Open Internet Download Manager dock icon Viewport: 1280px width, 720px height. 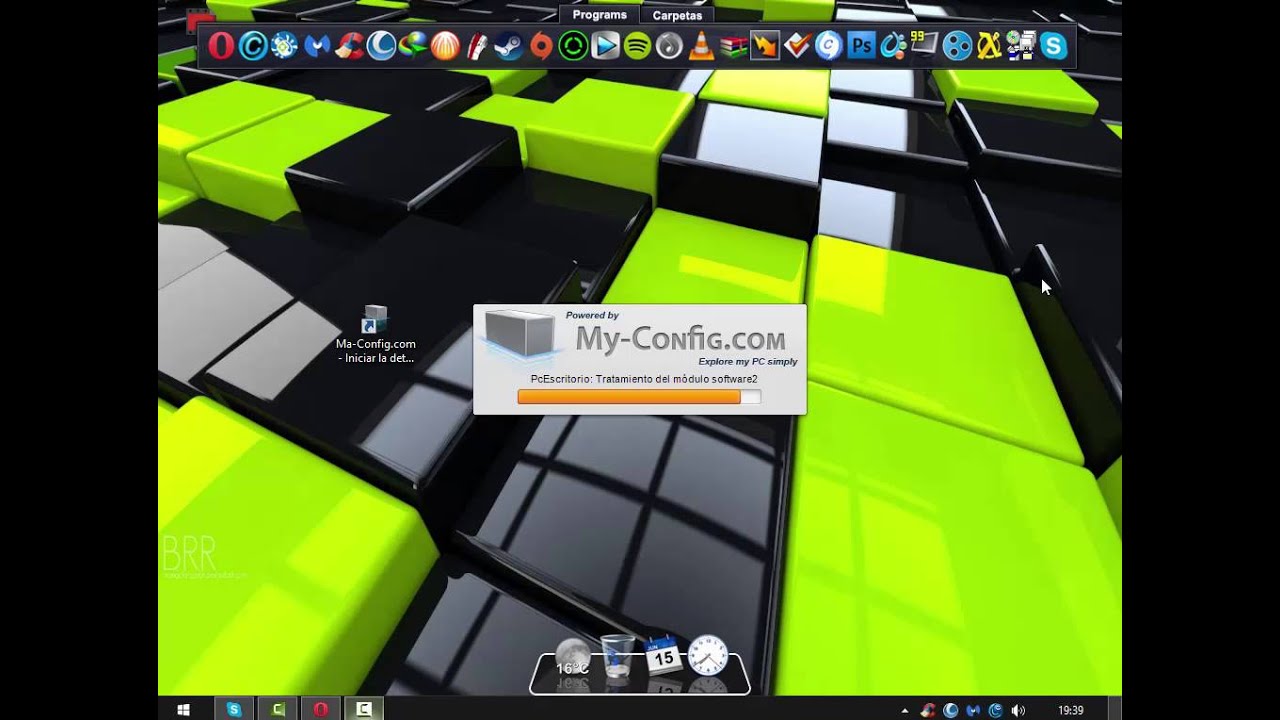coord(413,46)
